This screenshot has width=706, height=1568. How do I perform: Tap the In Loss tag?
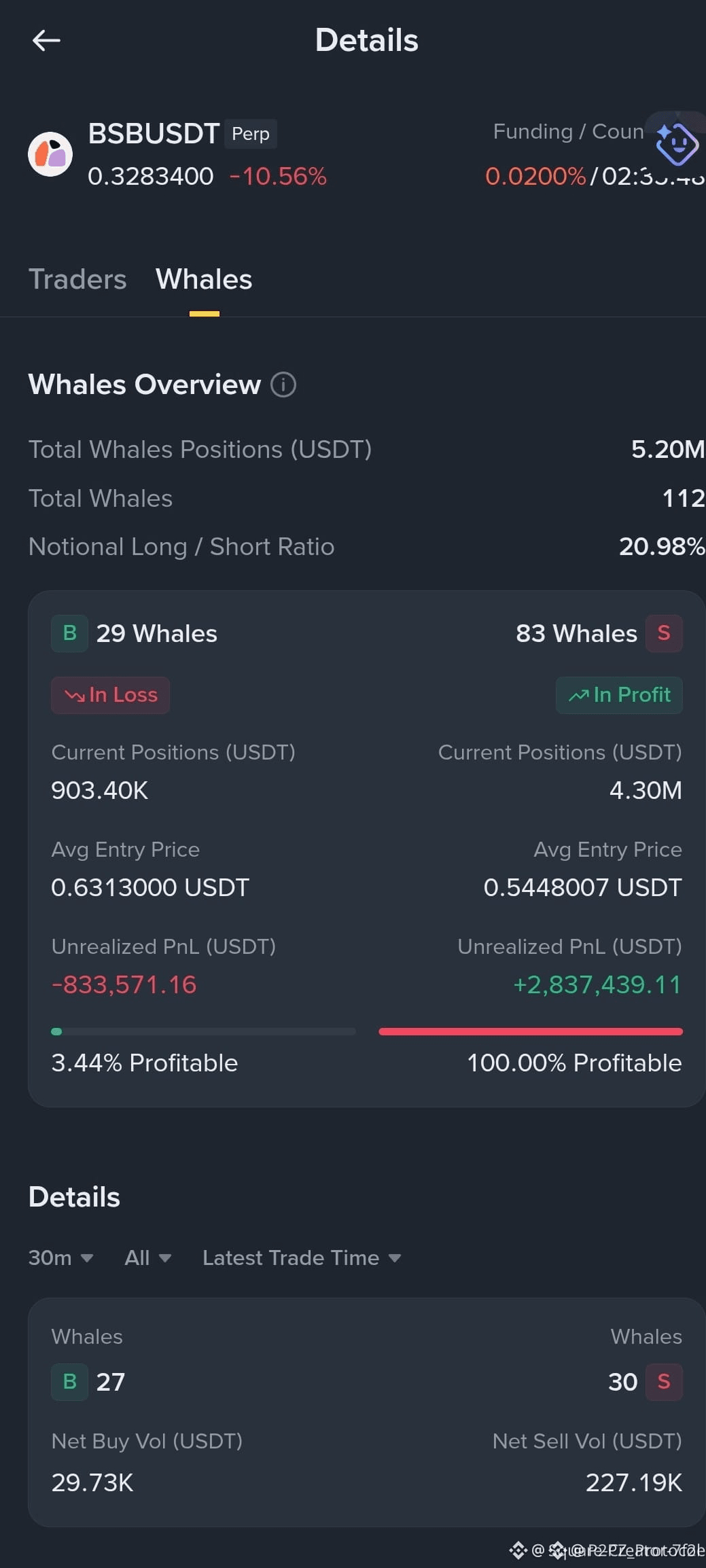coord(110,695)
